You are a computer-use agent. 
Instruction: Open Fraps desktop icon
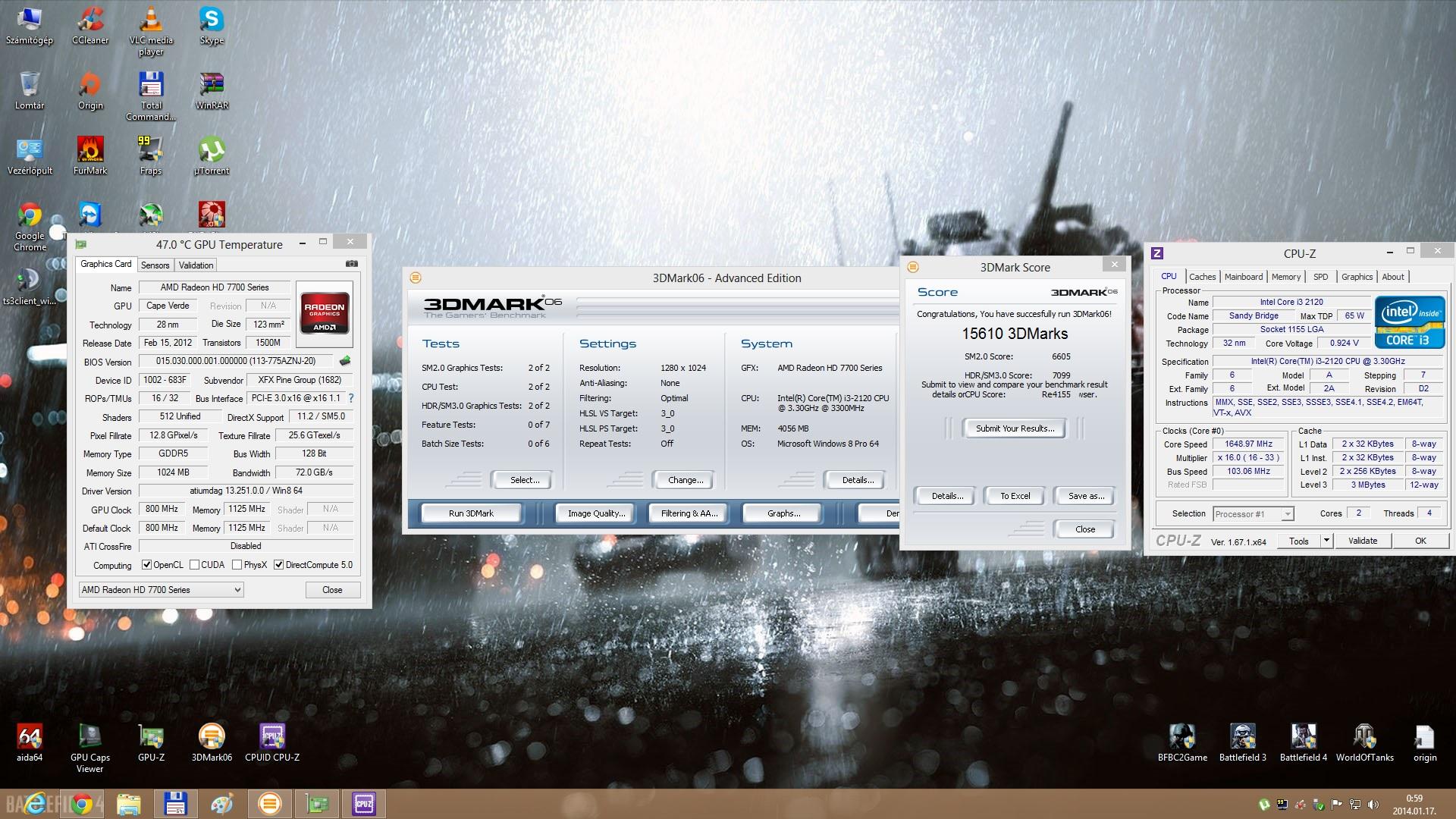tap(151, 155)
